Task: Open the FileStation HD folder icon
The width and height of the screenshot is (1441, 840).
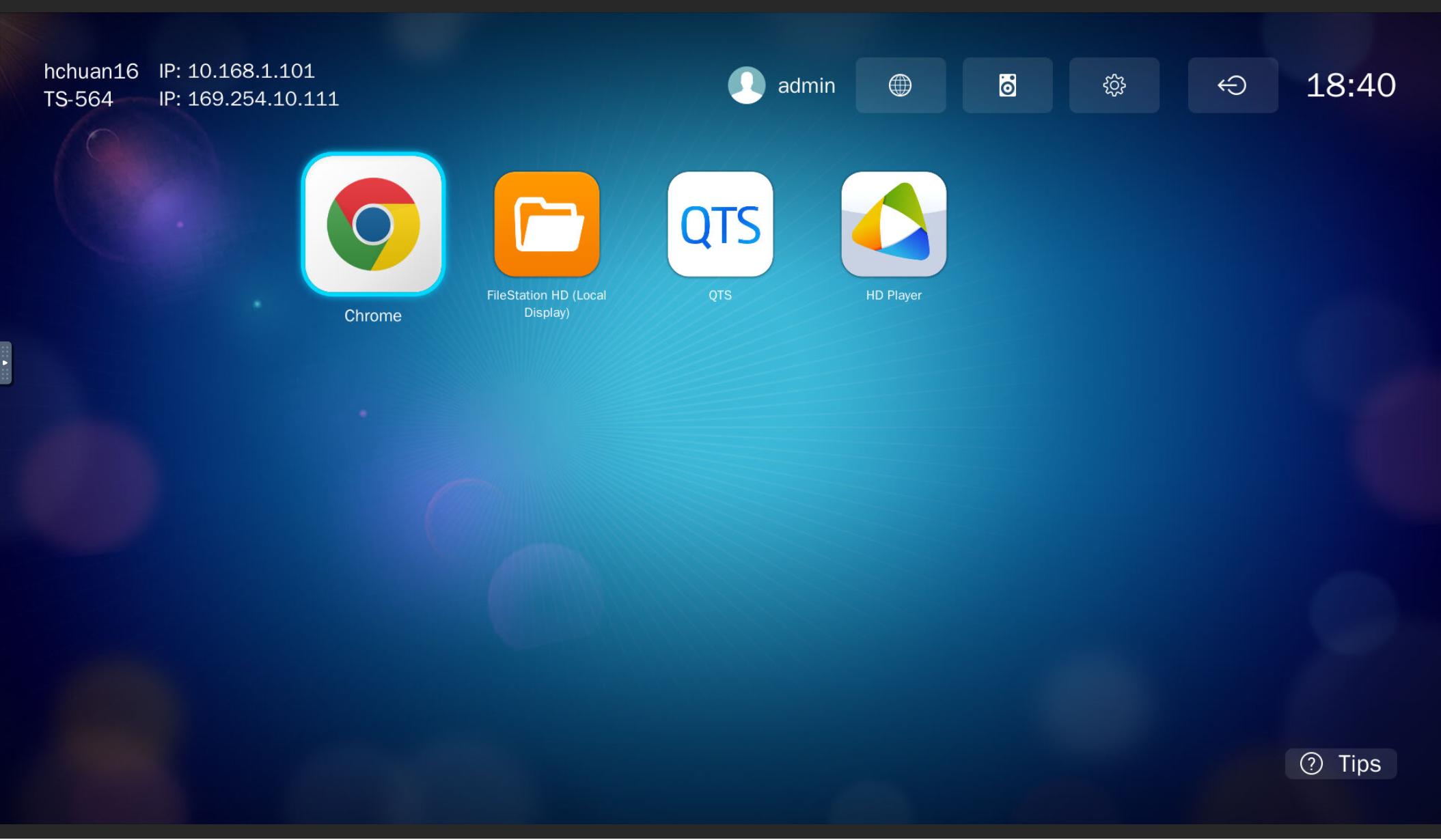Action: click(x=547, y=224)
